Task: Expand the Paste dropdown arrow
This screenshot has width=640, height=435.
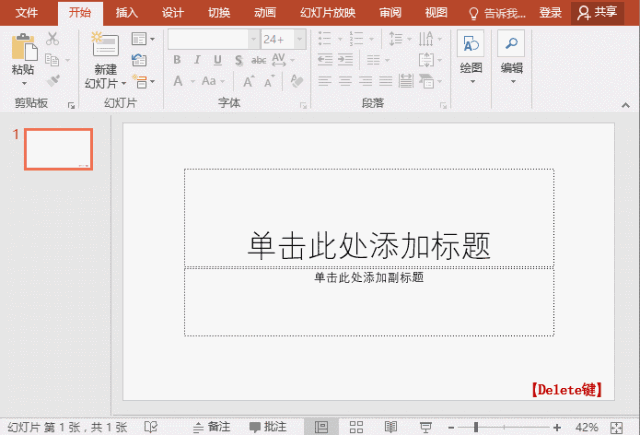Action: click(x=24, y=84)
